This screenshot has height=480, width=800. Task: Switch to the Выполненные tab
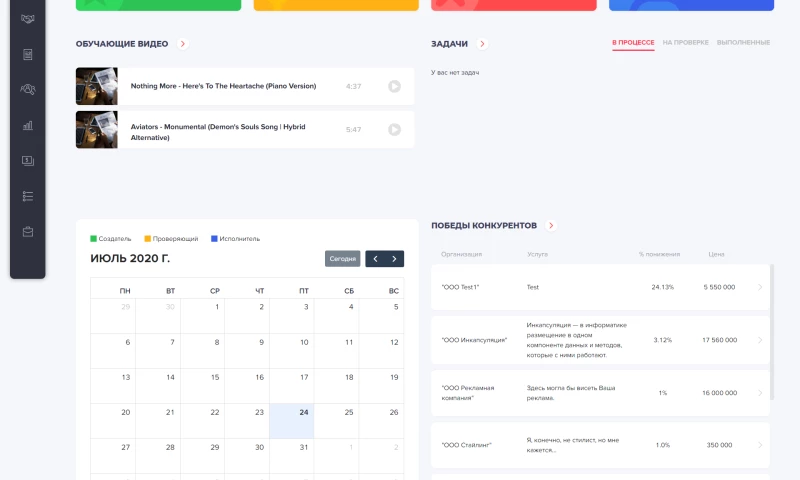pyautogui.click(x=743, y=43)
